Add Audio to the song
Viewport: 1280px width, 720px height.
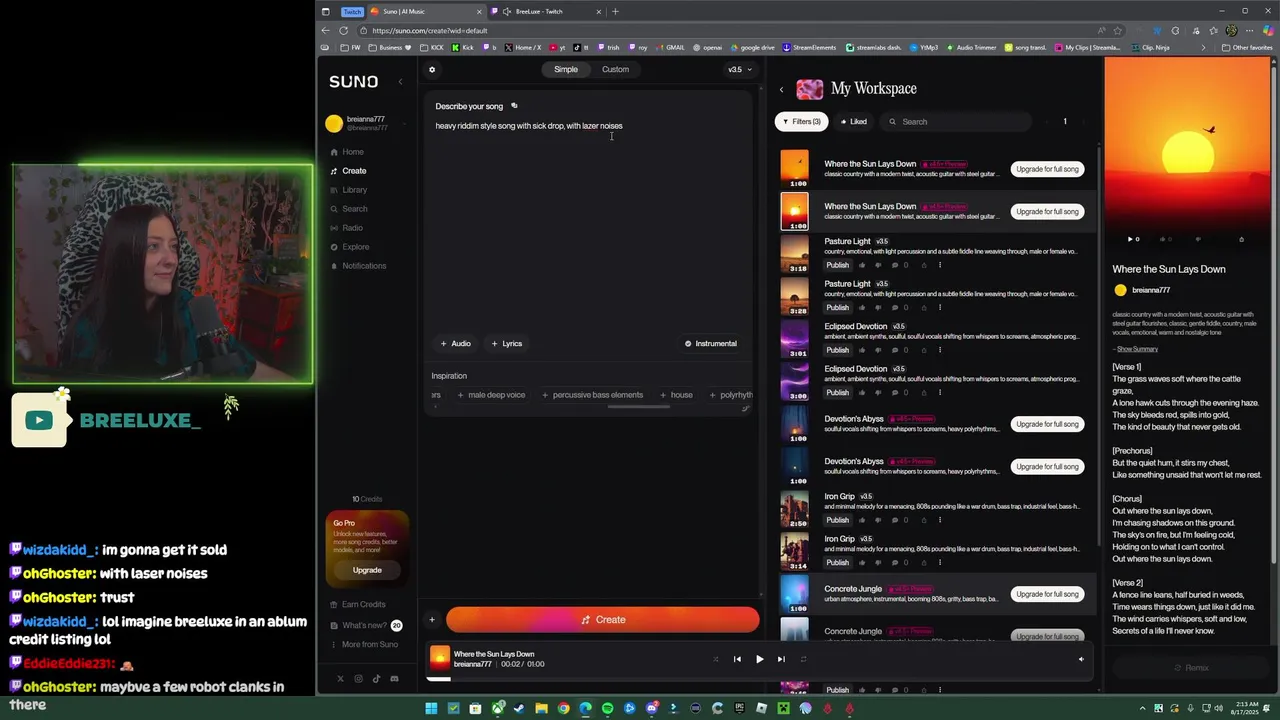456,344
